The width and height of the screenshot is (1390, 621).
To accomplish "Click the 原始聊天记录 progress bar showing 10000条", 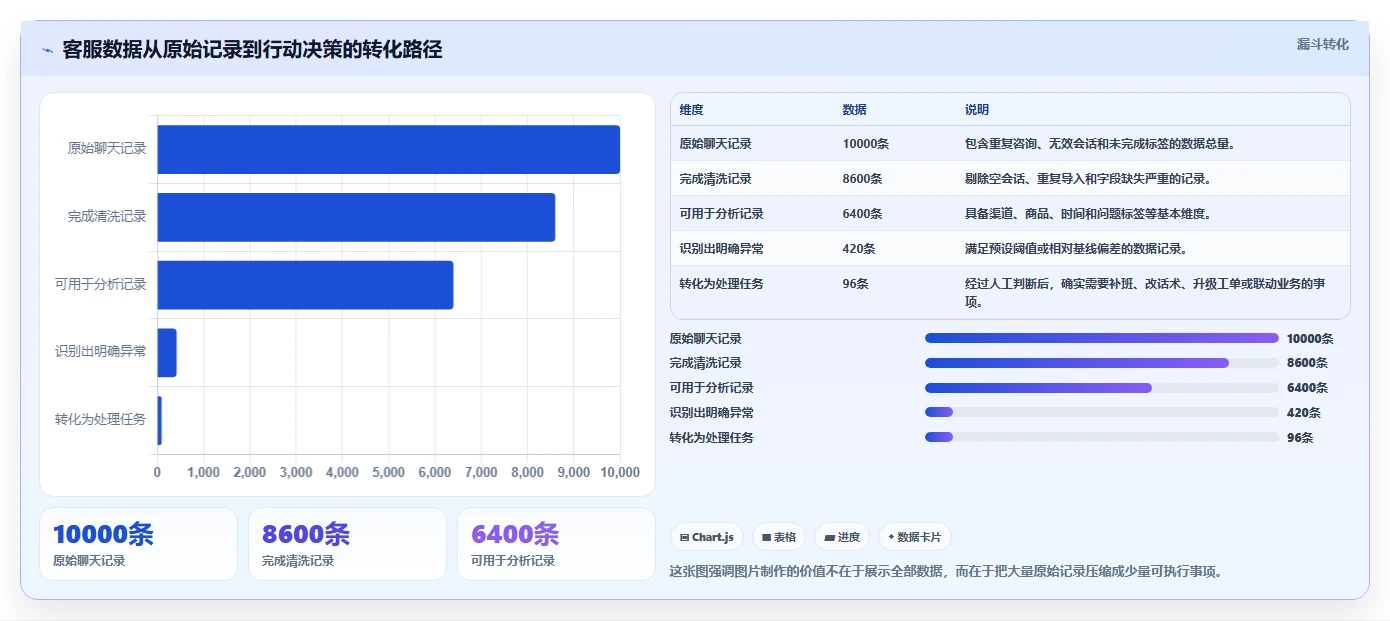I will pyautogui.click(x=1102, y=338).
